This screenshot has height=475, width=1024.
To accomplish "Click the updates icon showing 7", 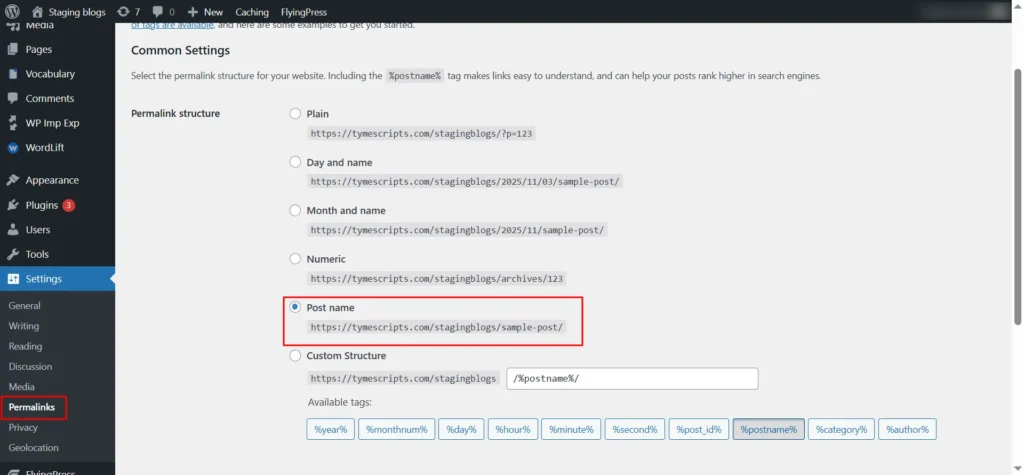I will coord(123,12).
